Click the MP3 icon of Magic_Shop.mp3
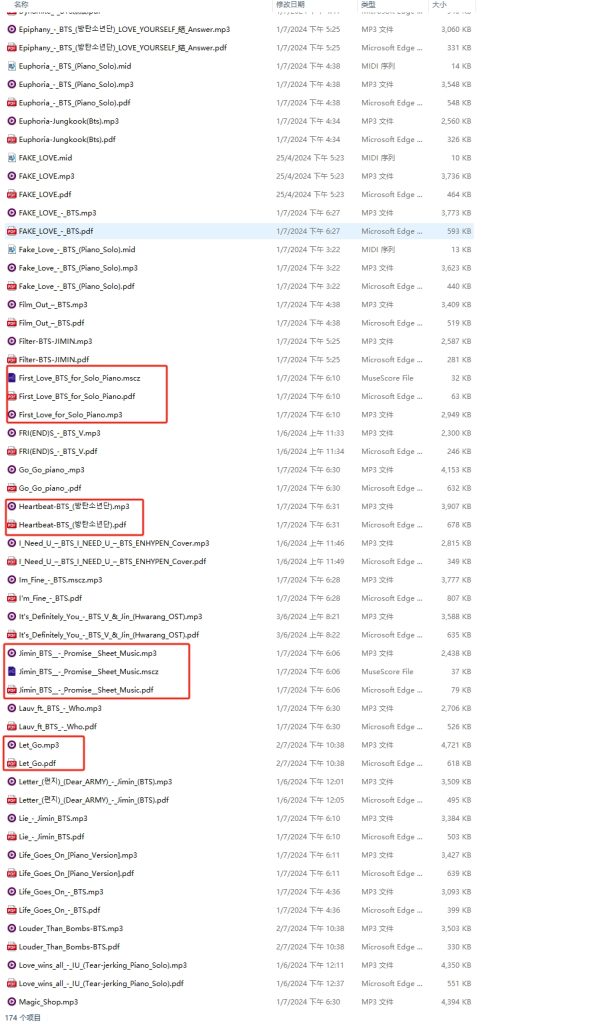The width and height of the screenshot is (595, 1024). [12, 1002]
